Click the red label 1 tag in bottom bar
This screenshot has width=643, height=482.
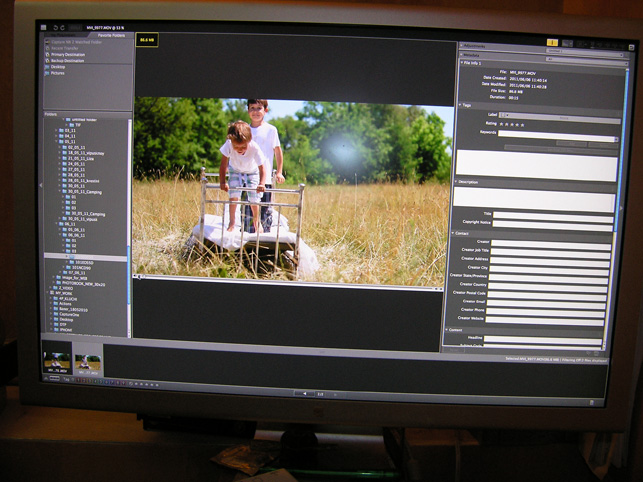point(79,380)
